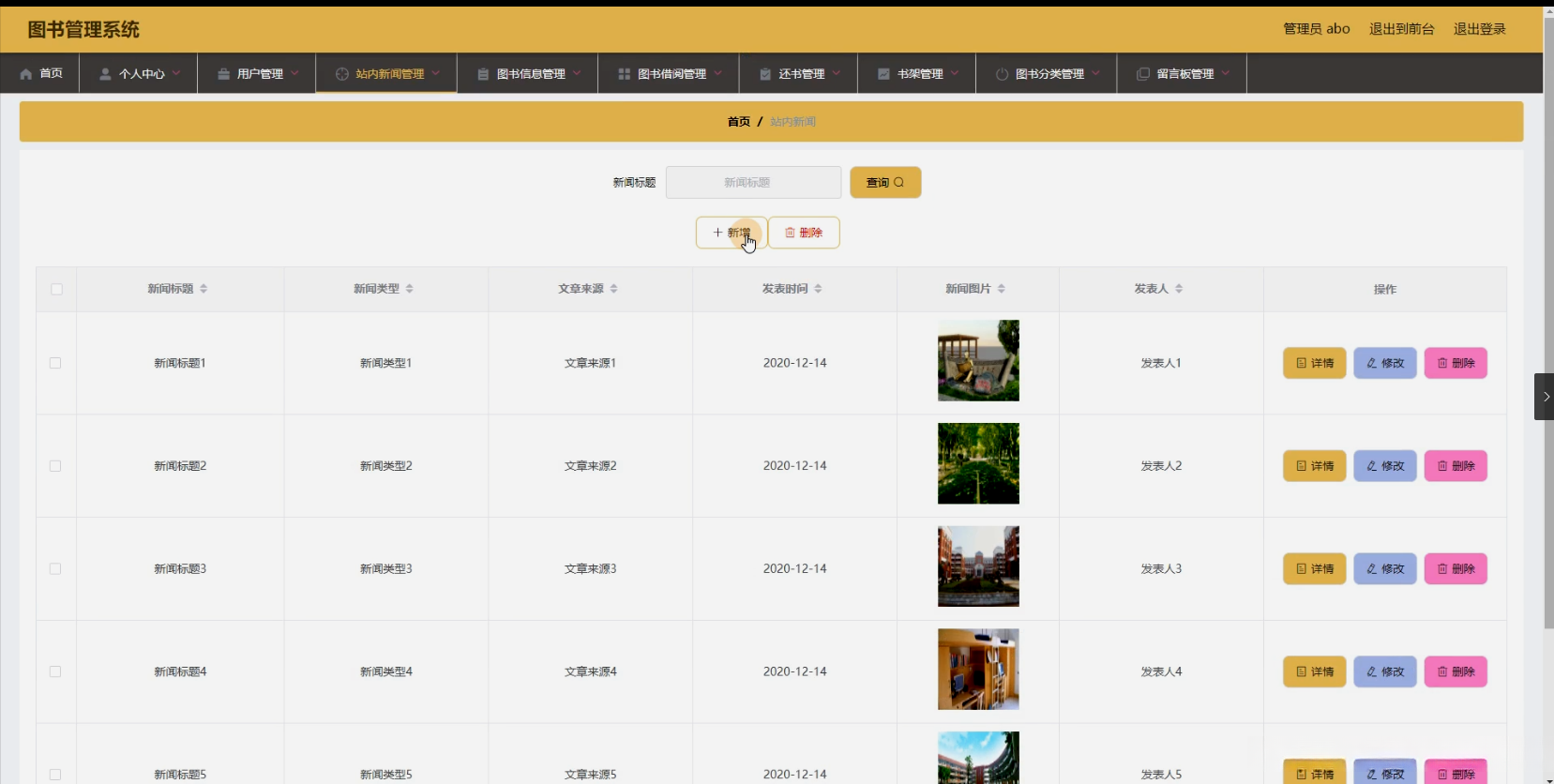Screen dimensions: 1554x784
Task: Toggle the select-all checkbox in table header
Action: [56, 289]
